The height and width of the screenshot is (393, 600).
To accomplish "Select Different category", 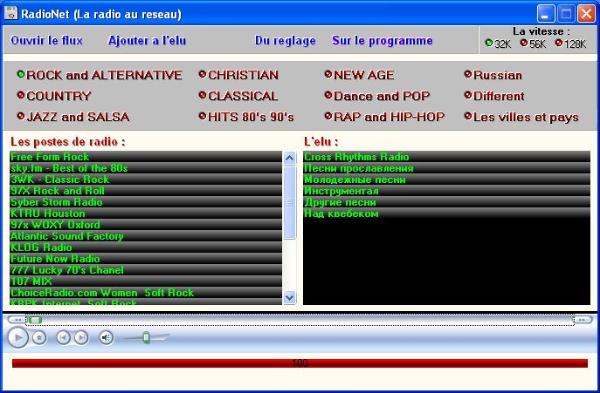I will tap(494, 96).
